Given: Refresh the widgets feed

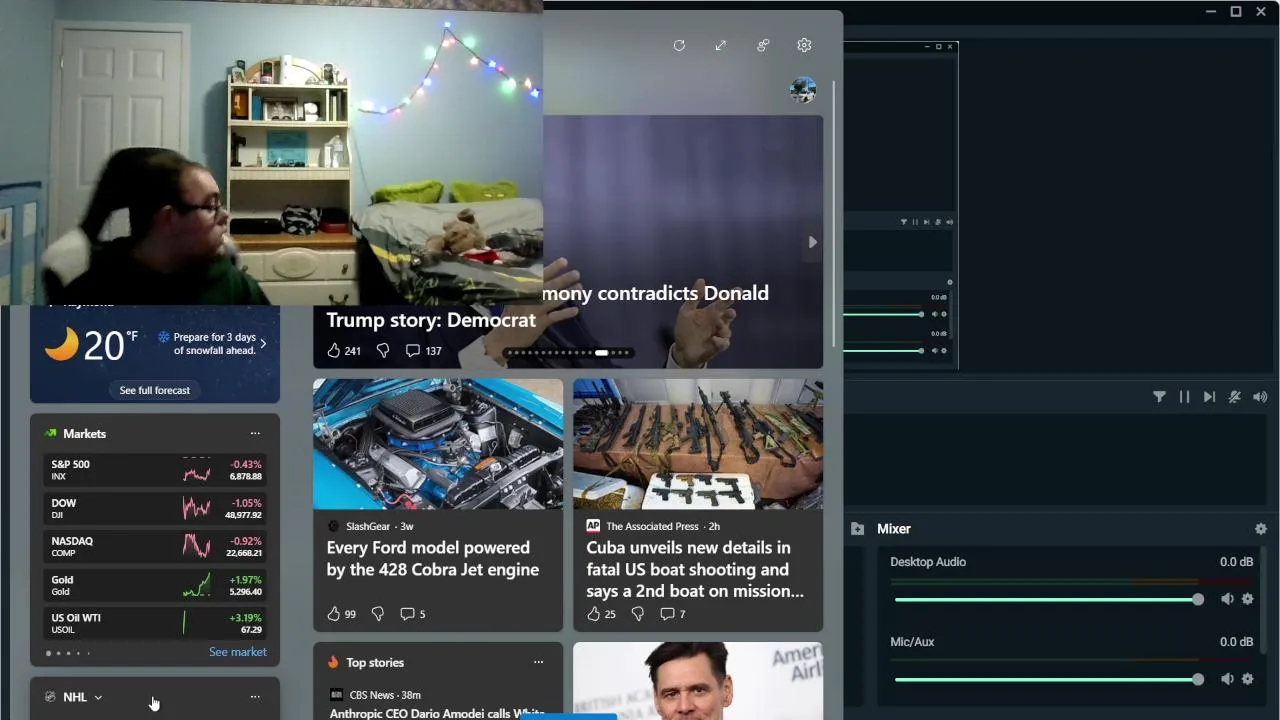Looking at the screenshot, I should click(x=679, y=45).
